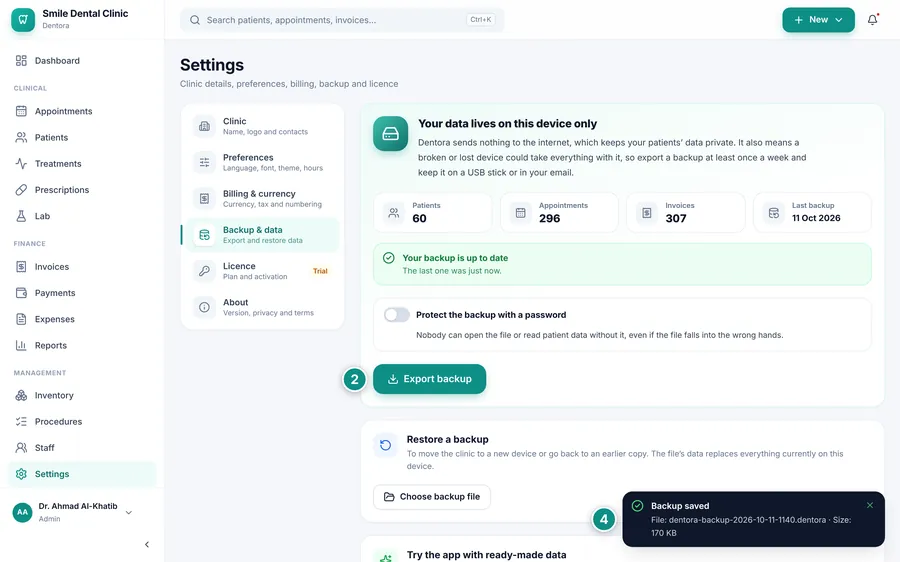The image size is (900, 562).
Task: Toggle Protect the backup with a password
Action: click(x=397, y=315)
